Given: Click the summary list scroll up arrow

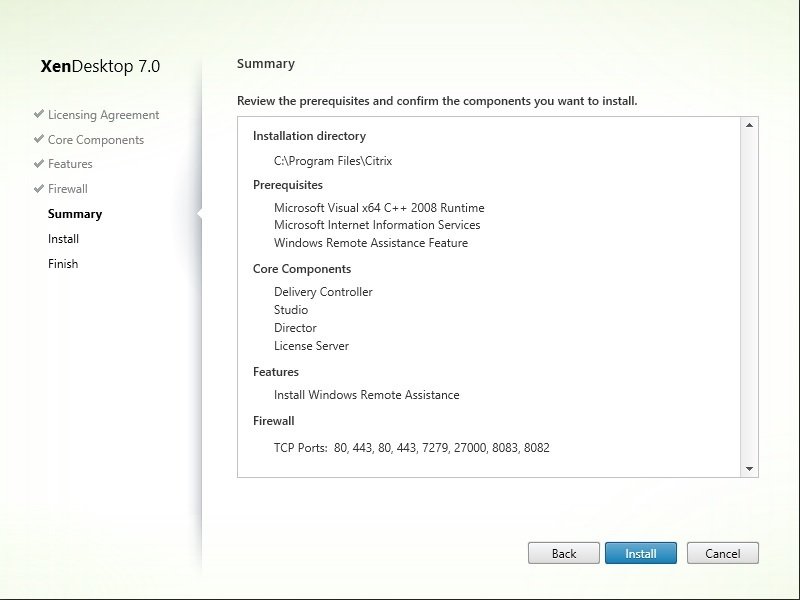Looking at the screenshot, I should point(749,125).
